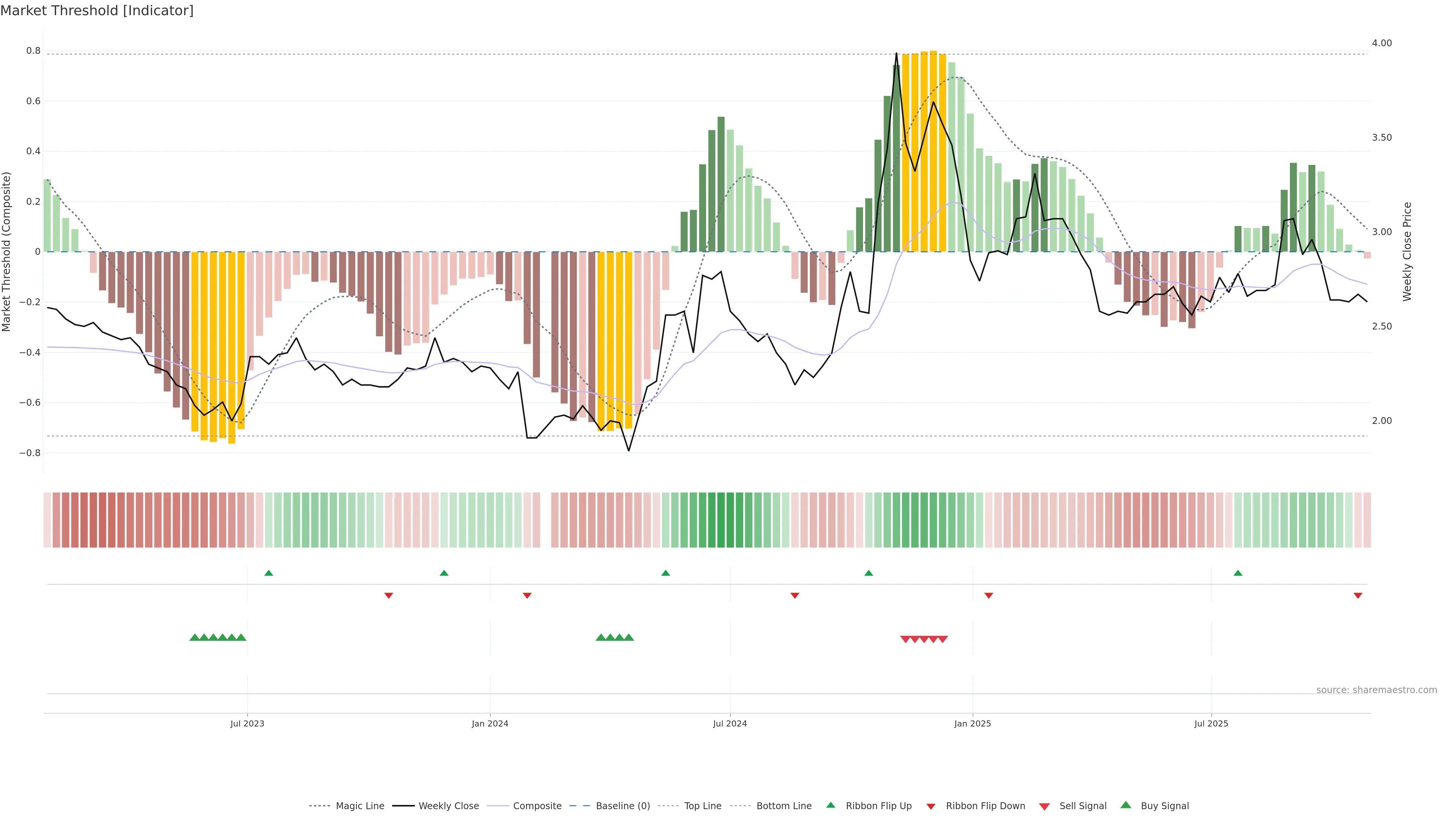Click the source: sharemaestro.com text
Image resolution: width=1456 pixels, height=819 pixels.
1376,690
